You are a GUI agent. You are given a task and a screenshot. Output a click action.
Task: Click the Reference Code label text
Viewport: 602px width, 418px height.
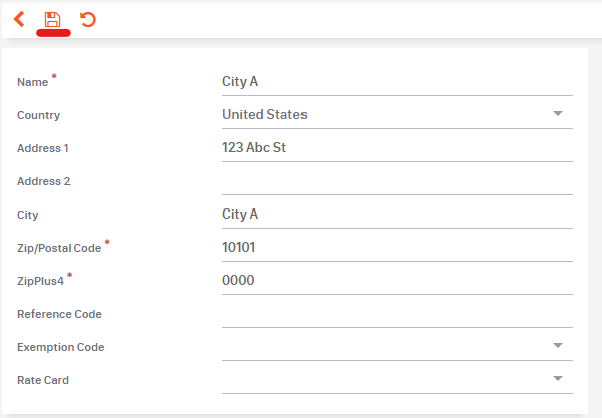pos(59,314)
